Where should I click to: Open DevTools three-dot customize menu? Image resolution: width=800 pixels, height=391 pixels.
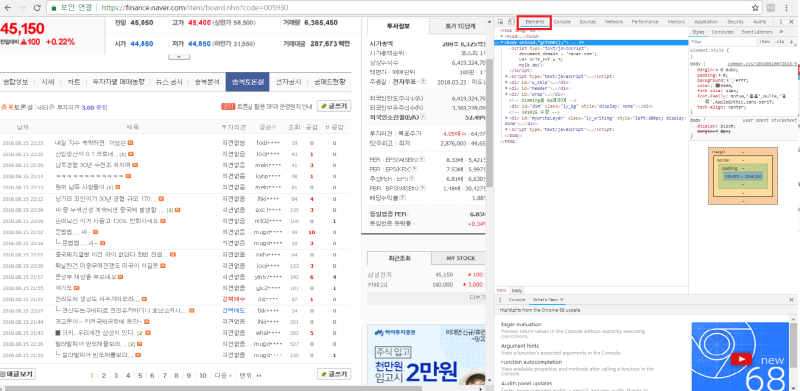[781, 22]
